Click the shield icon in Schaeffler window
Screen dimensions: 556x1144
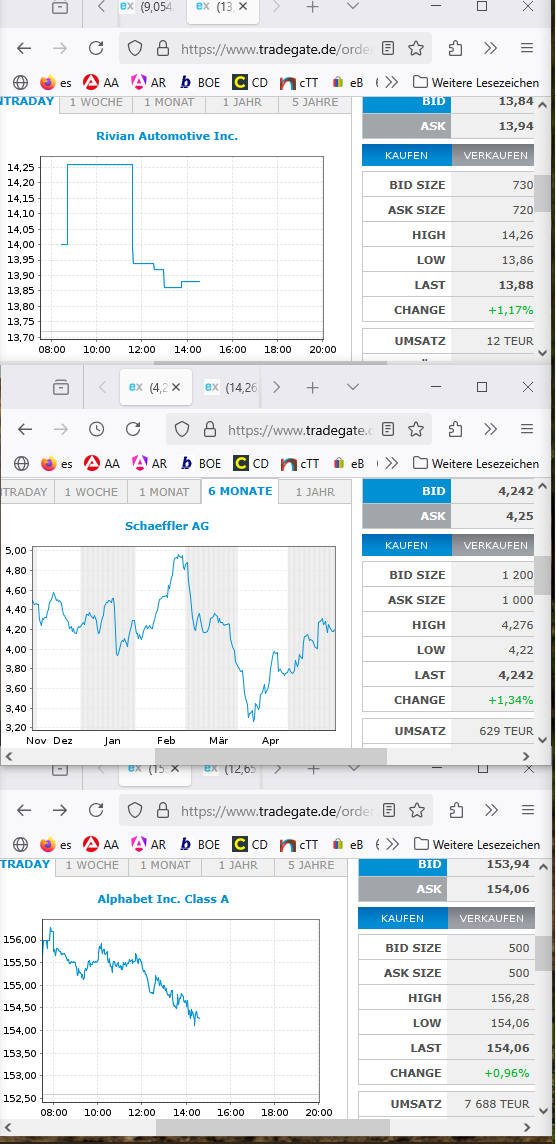[182, 429]
